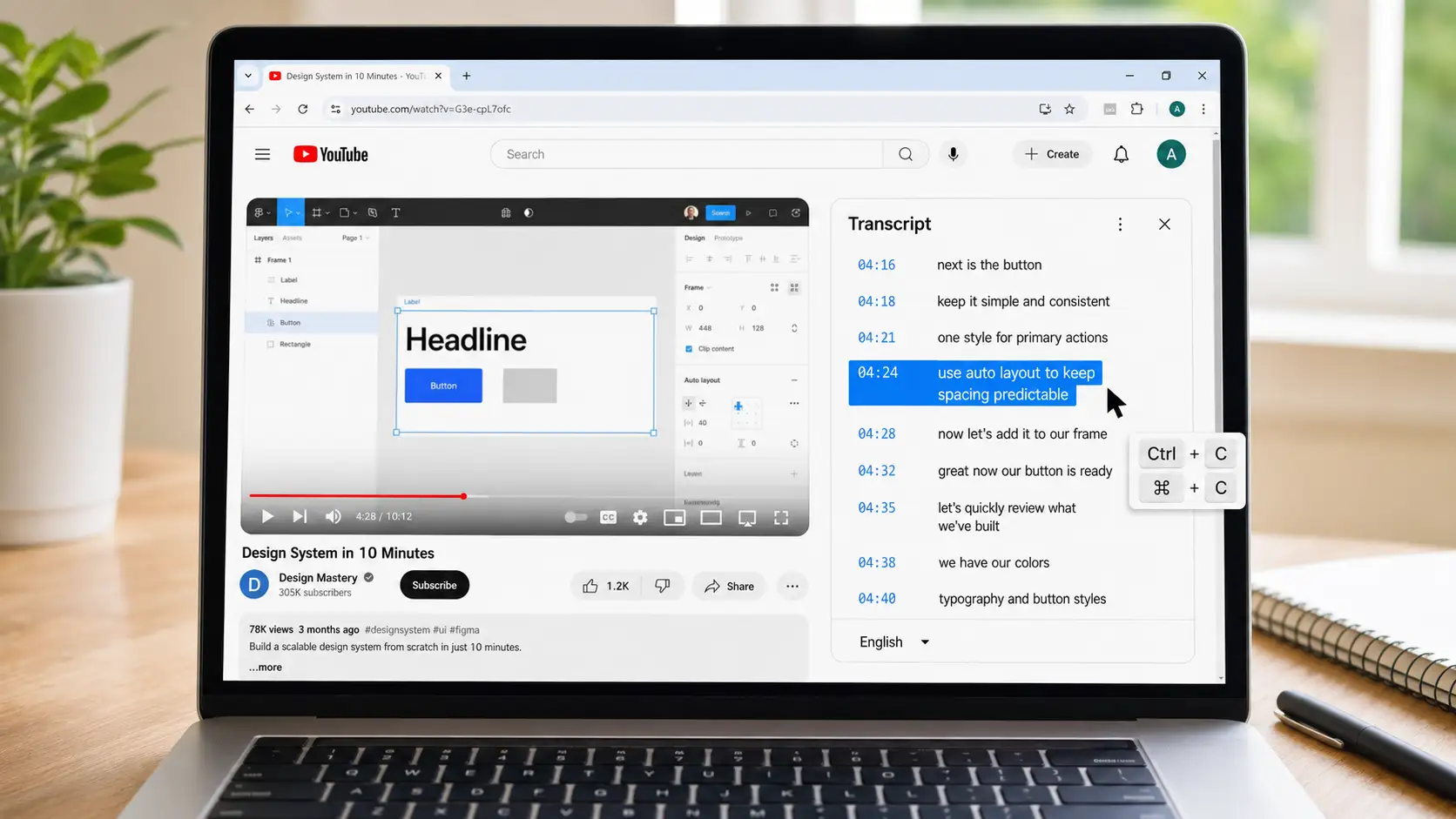Image resolution: width=1456 pixels, height=819 pixels.
Task: Share the video
Action: (729, 586)
